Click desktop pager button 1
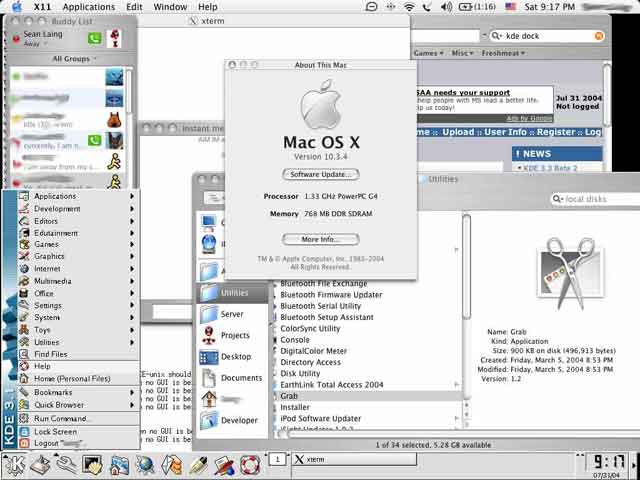This screenshot has height=480, width=640. click(x=278, y=459)
